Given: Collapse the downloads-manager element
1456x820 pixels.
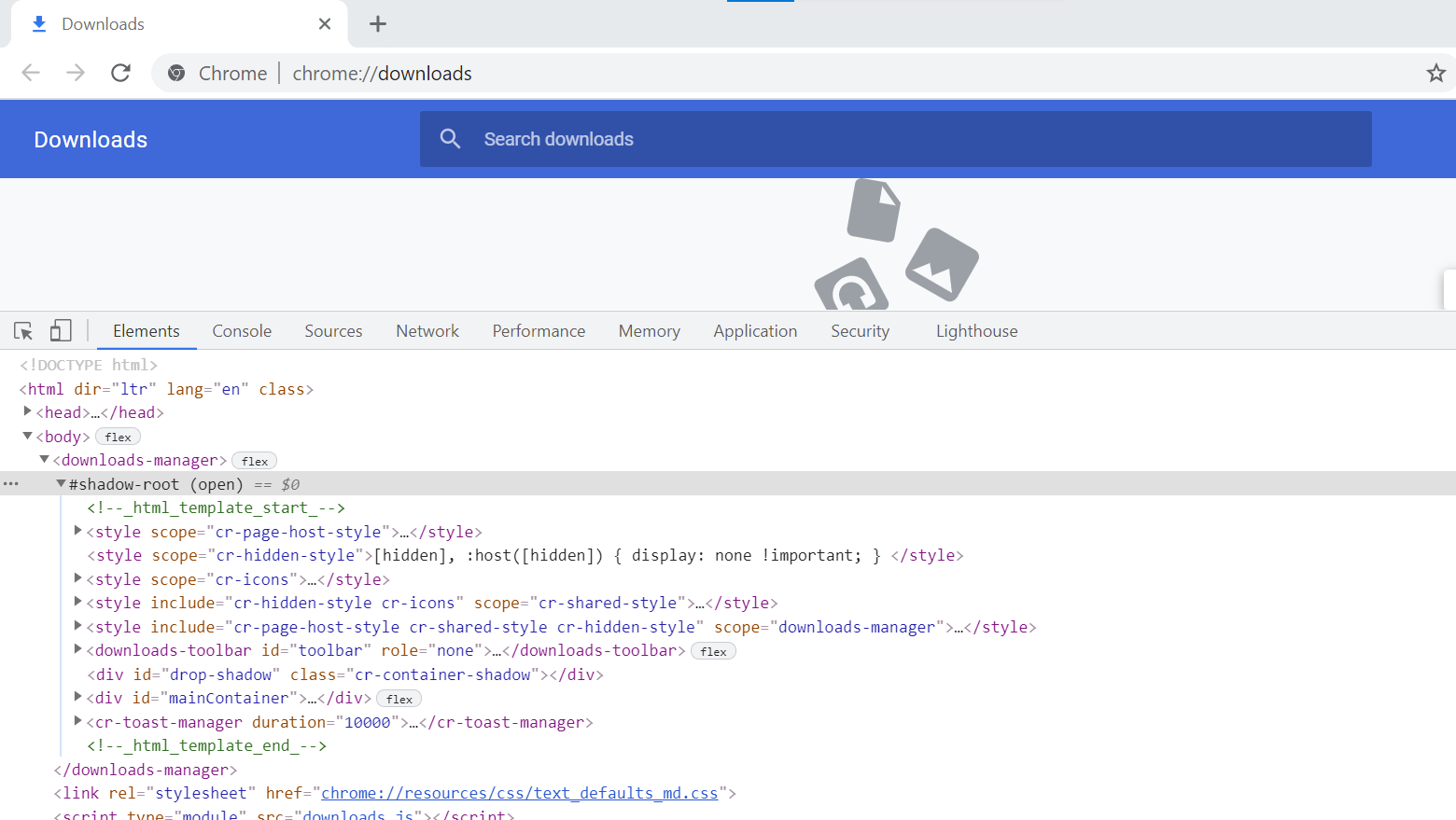Looking at the screenshot, I should 44,459.
